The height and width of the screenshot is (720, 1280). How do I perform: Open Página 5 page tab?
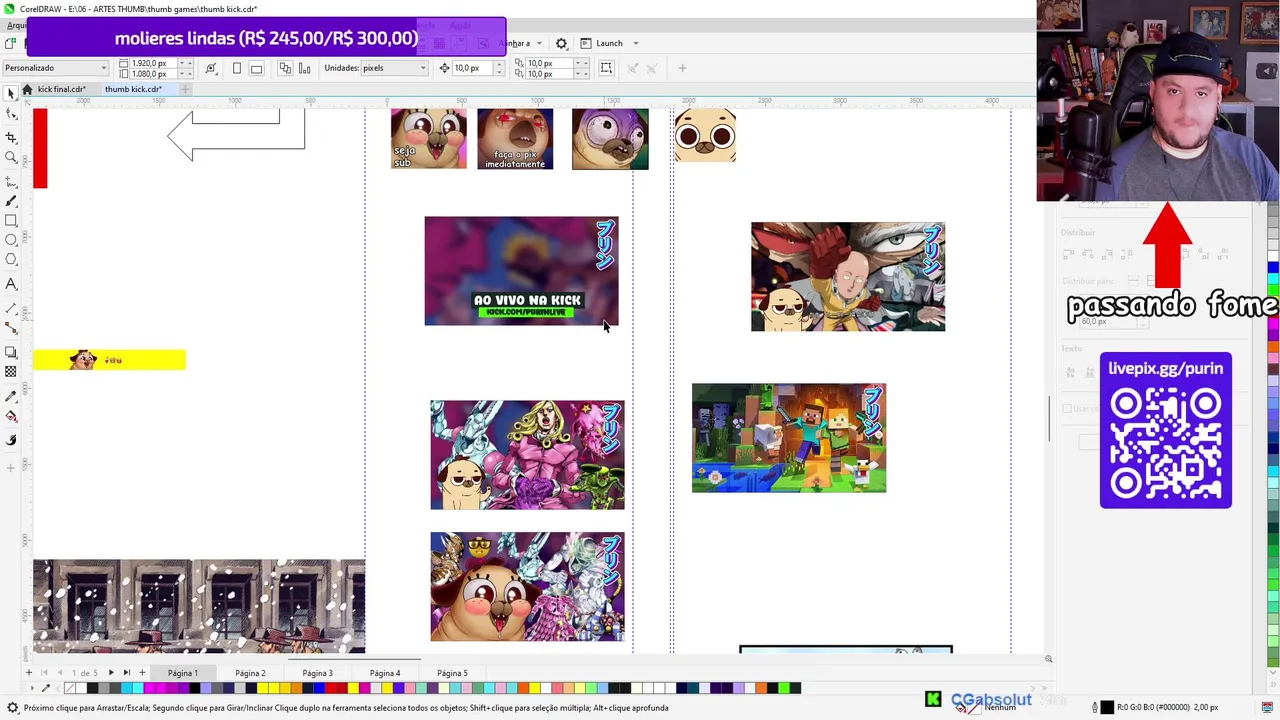pos(452,673)
